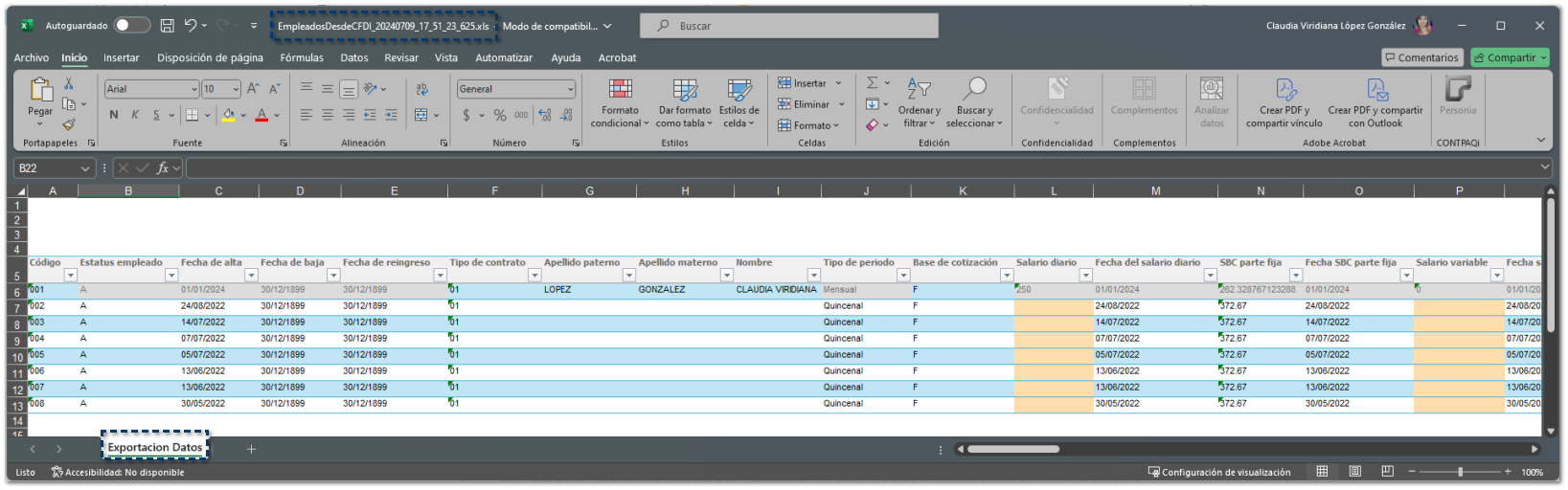Open the Fórmulas ribbon tab

pos(302,57)
